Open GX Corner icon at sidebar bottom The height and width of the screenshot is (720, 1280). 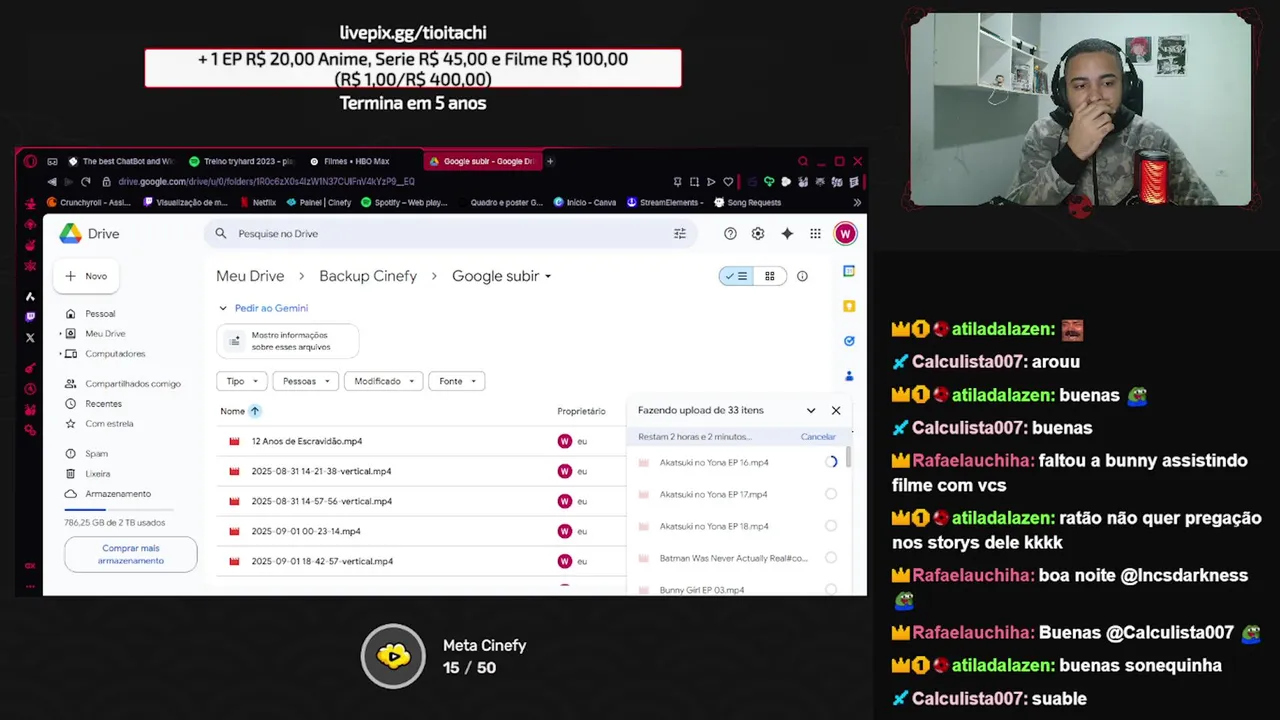pyautogui.click(x=30, y=565)
